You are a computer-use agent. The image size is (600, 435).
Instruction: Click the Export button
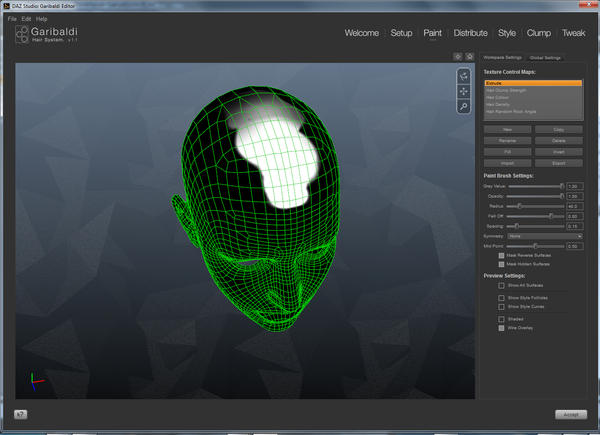(559, 163)
